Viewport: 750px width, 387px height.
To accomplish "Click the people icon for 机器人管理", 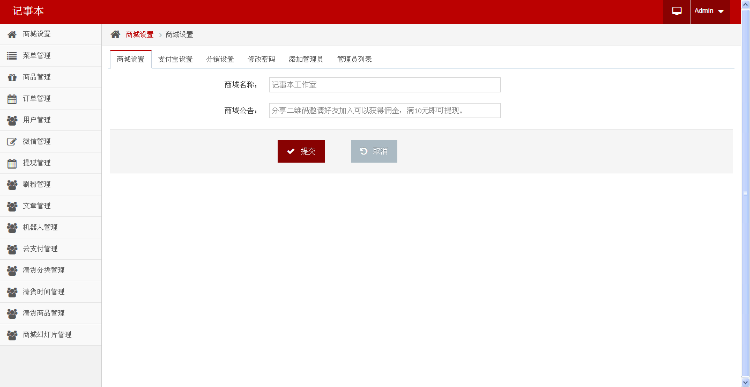I will pos(12,228).
